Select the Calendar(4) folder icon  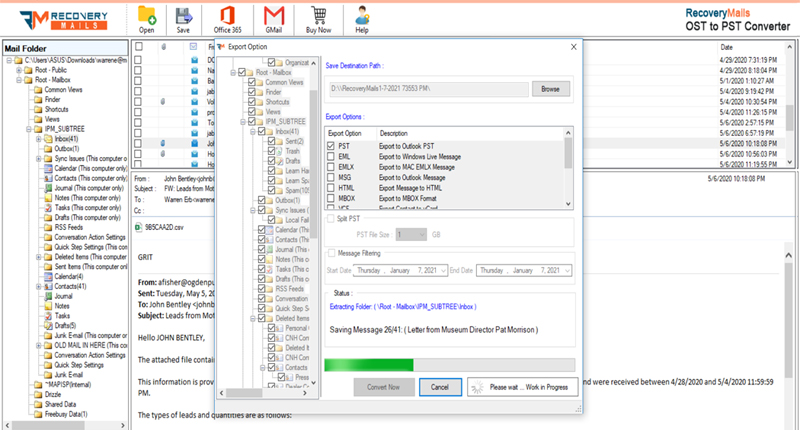click(x=48, y=276)
